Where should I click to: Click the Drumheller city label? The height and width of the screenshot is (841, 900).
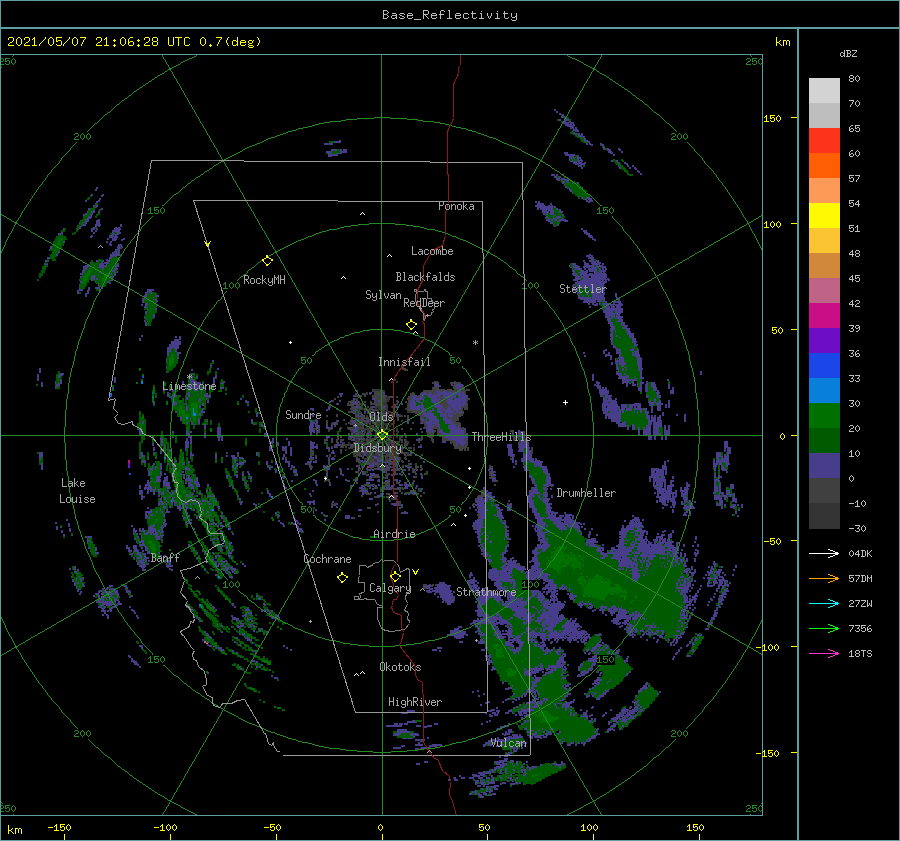[586, 493]
